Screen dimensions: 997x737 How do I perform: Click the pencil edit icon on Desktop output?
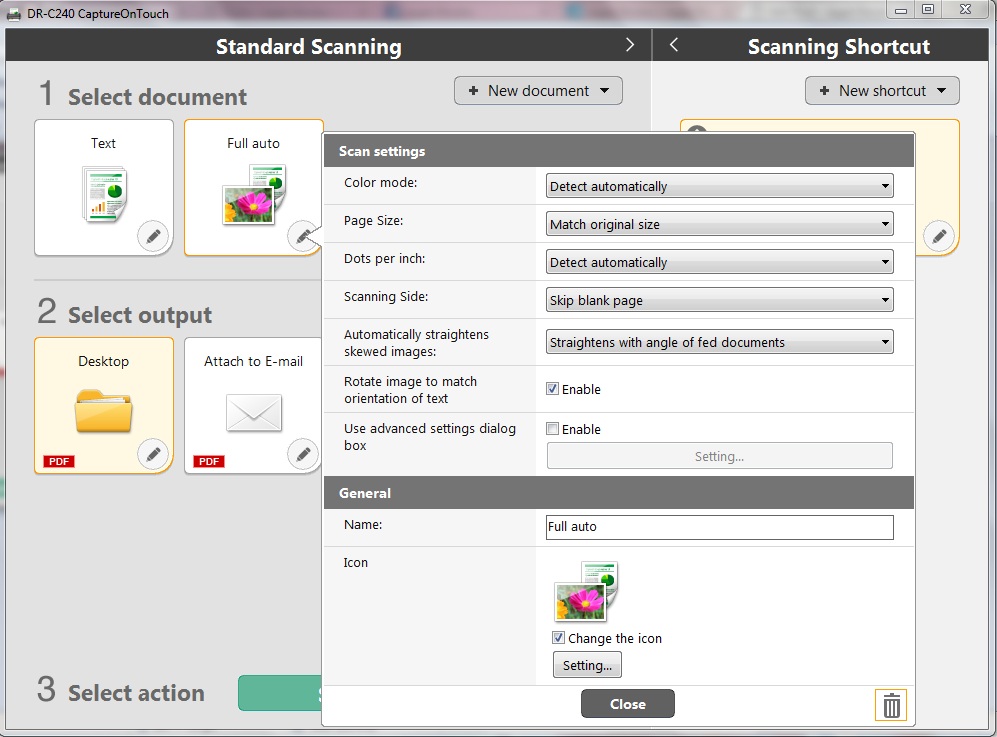pyautogui.click(x=153, y=454)
